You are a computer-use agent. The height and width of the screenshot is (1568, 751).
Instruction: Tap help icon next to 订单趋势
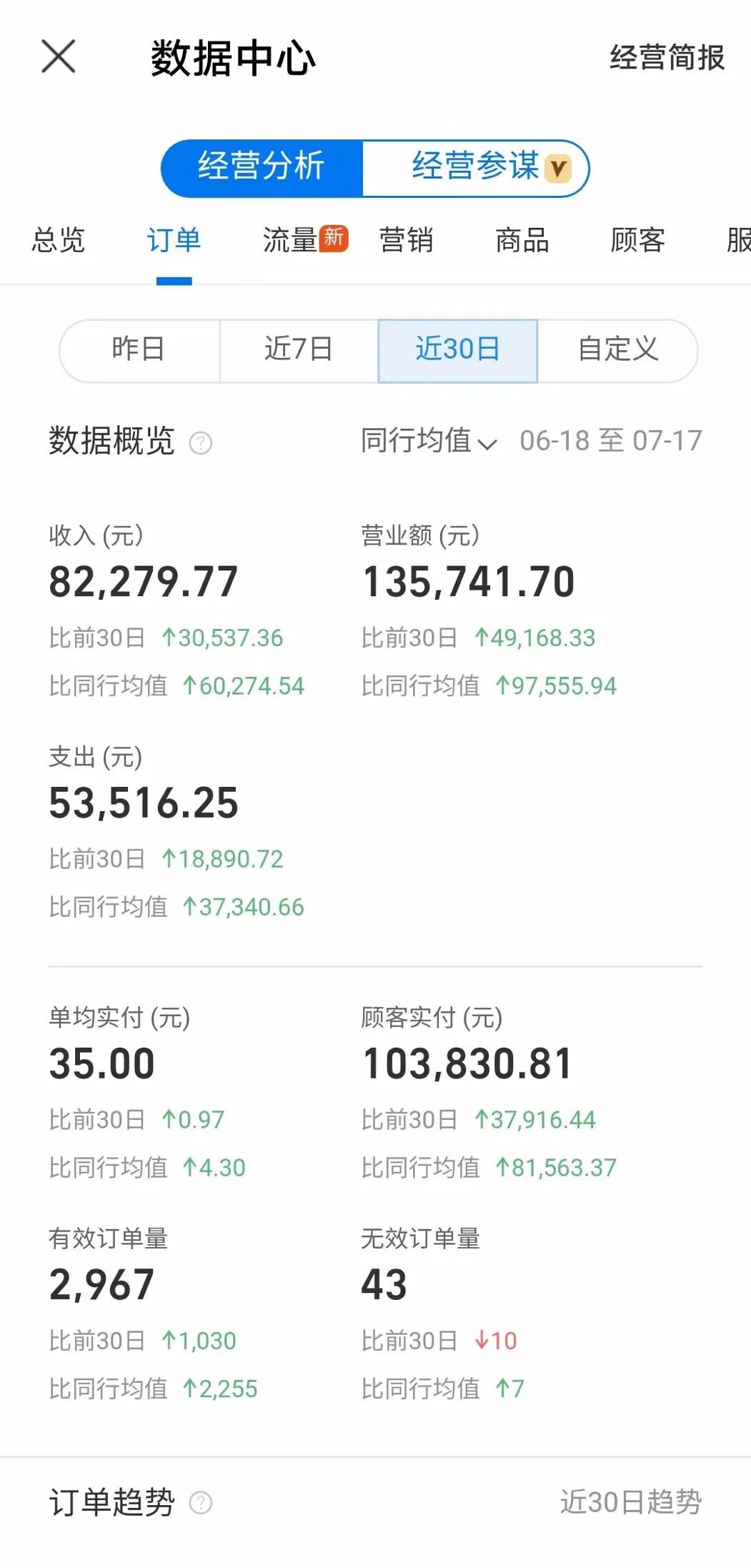coord(201,1503)
